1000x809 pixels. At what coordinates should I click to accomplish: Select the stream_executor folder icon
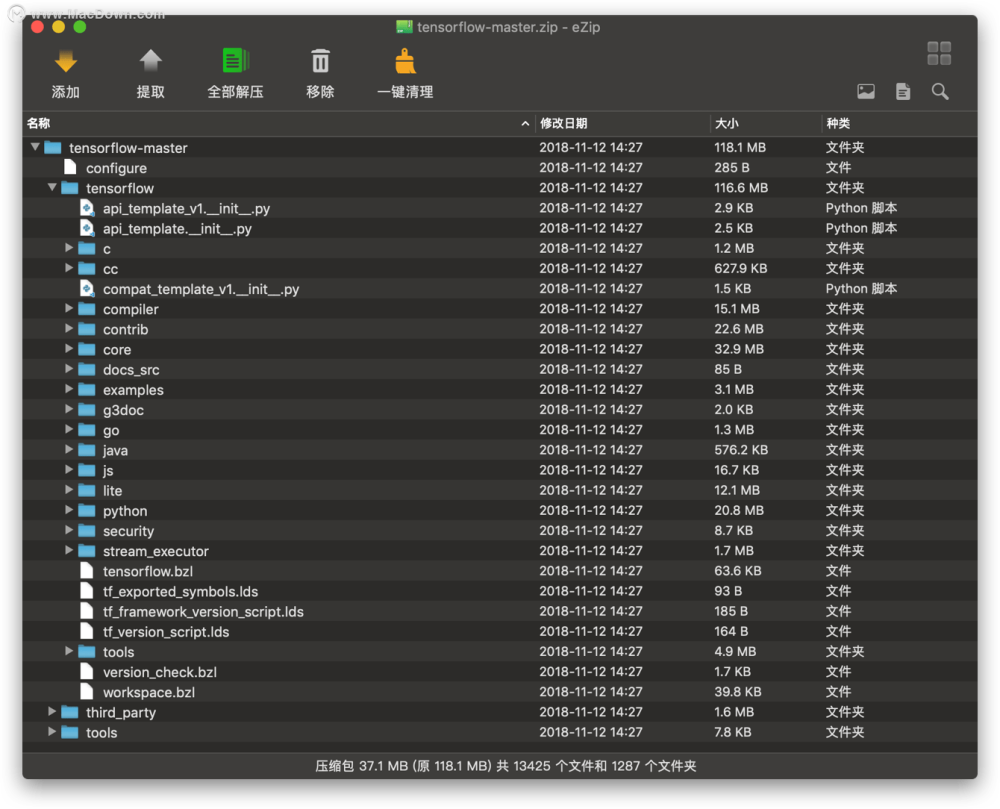tap(87, 551)
